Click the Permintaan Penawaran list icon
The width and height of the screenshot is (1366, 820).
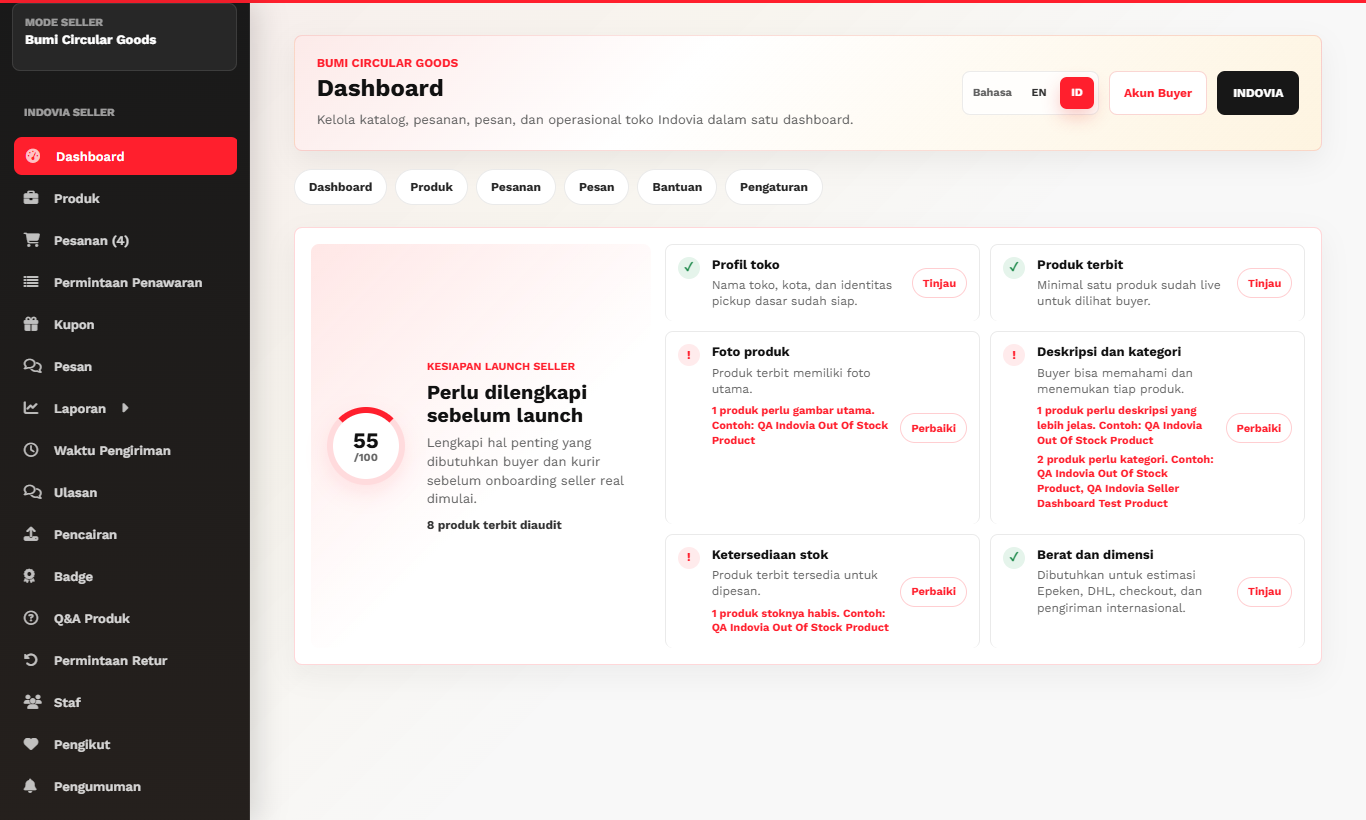32,282
